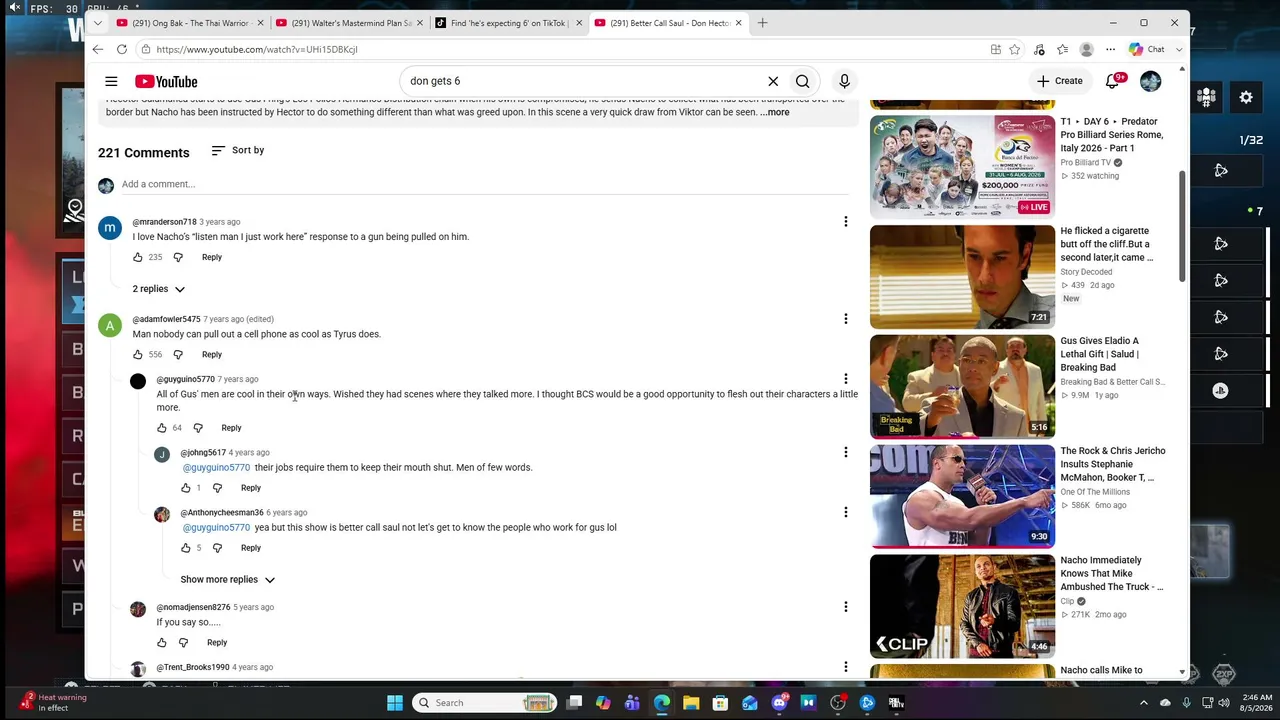Reply to @mranderson718's comment
This screenshot has width=1280, height=720.
pyautogui.click(x=212, y=257)
